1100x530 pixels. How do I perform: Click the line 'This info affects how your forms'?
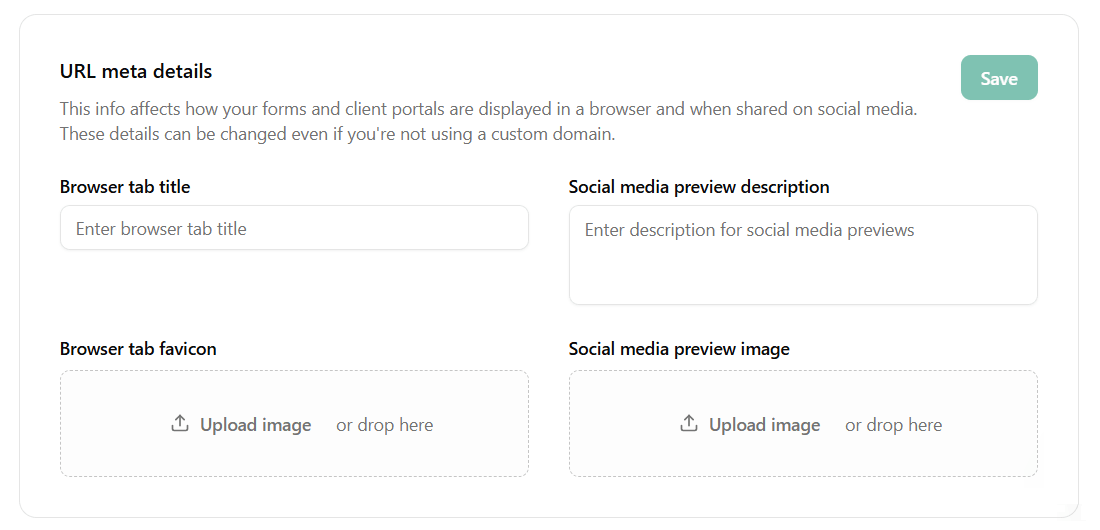click(488, 110)
